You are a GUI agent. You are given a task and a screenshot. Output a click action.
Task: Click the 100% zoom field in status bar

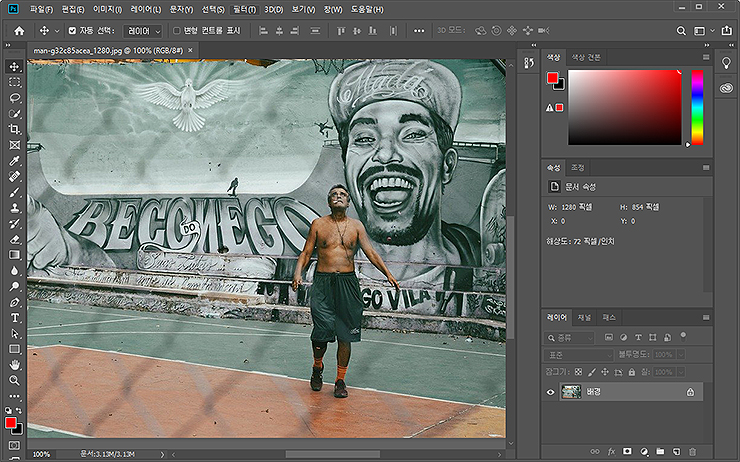click(x=42, y=454)
